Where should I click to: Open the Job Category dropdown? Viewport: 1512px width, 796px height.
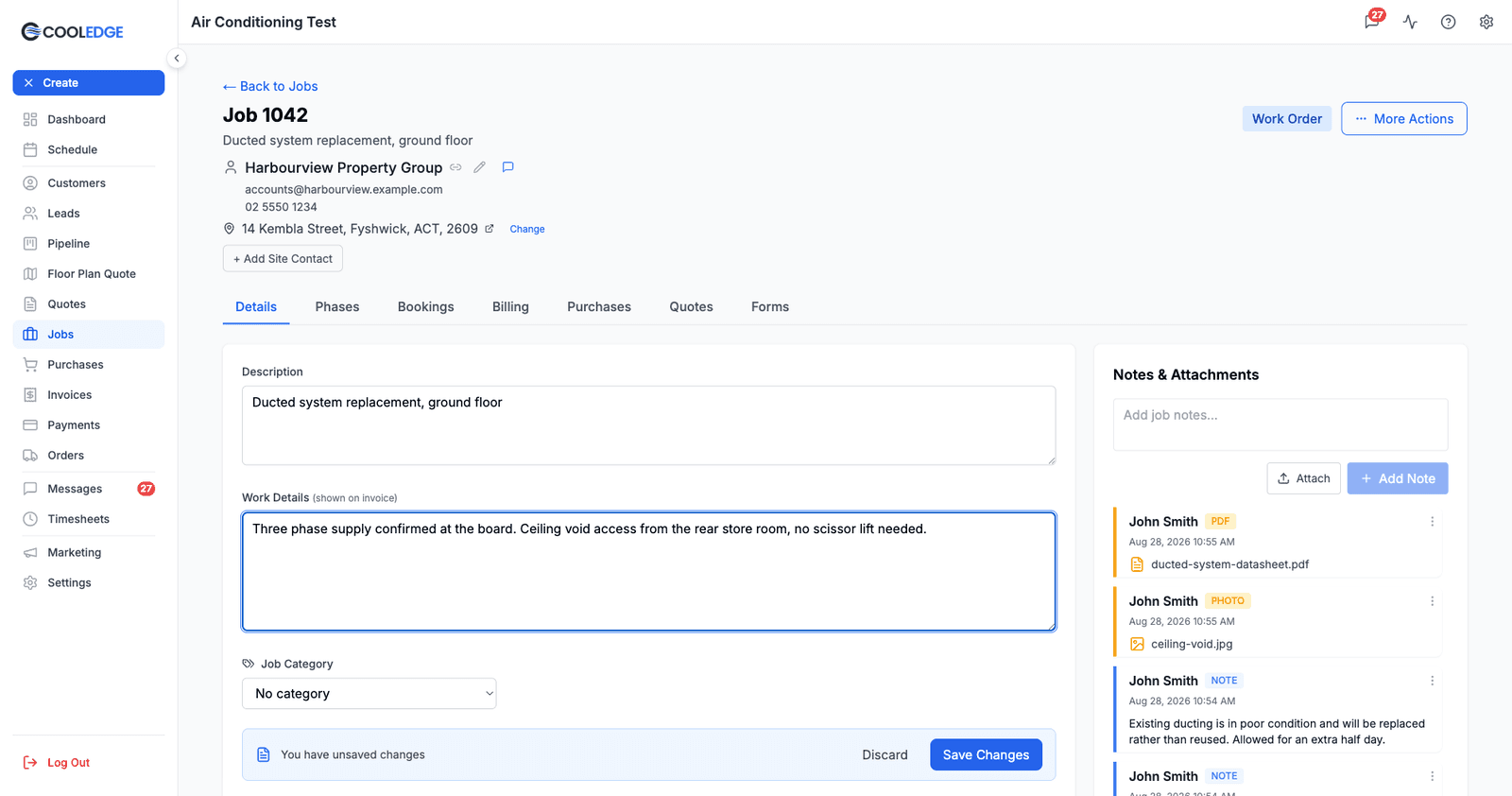[369, 694]
